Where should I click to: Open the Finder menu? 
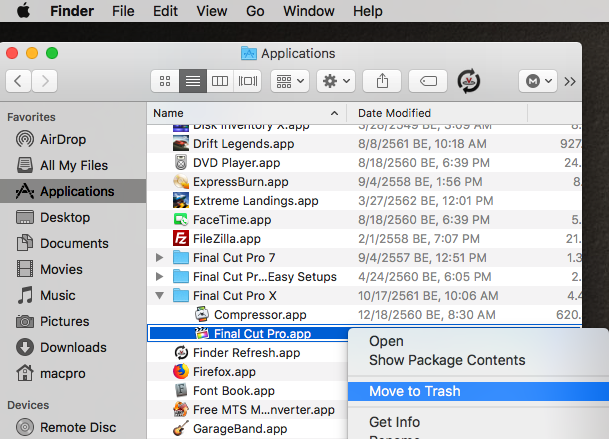(72, 11)
